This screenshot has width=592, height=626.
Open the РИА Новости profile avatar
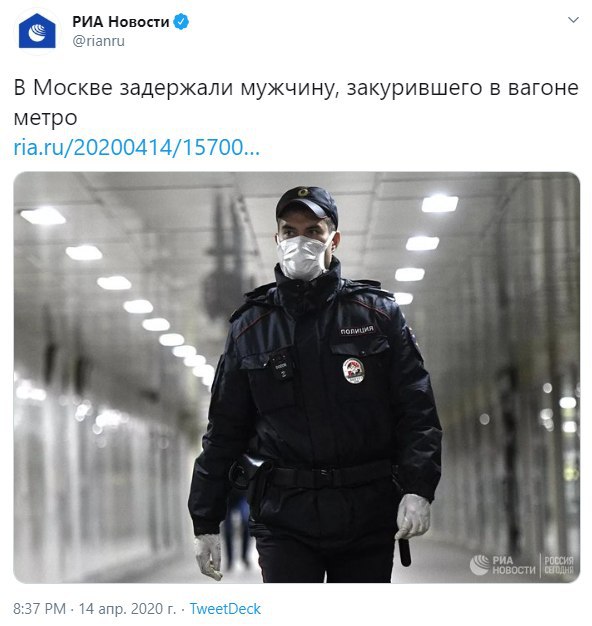click(x=37, y=31)
